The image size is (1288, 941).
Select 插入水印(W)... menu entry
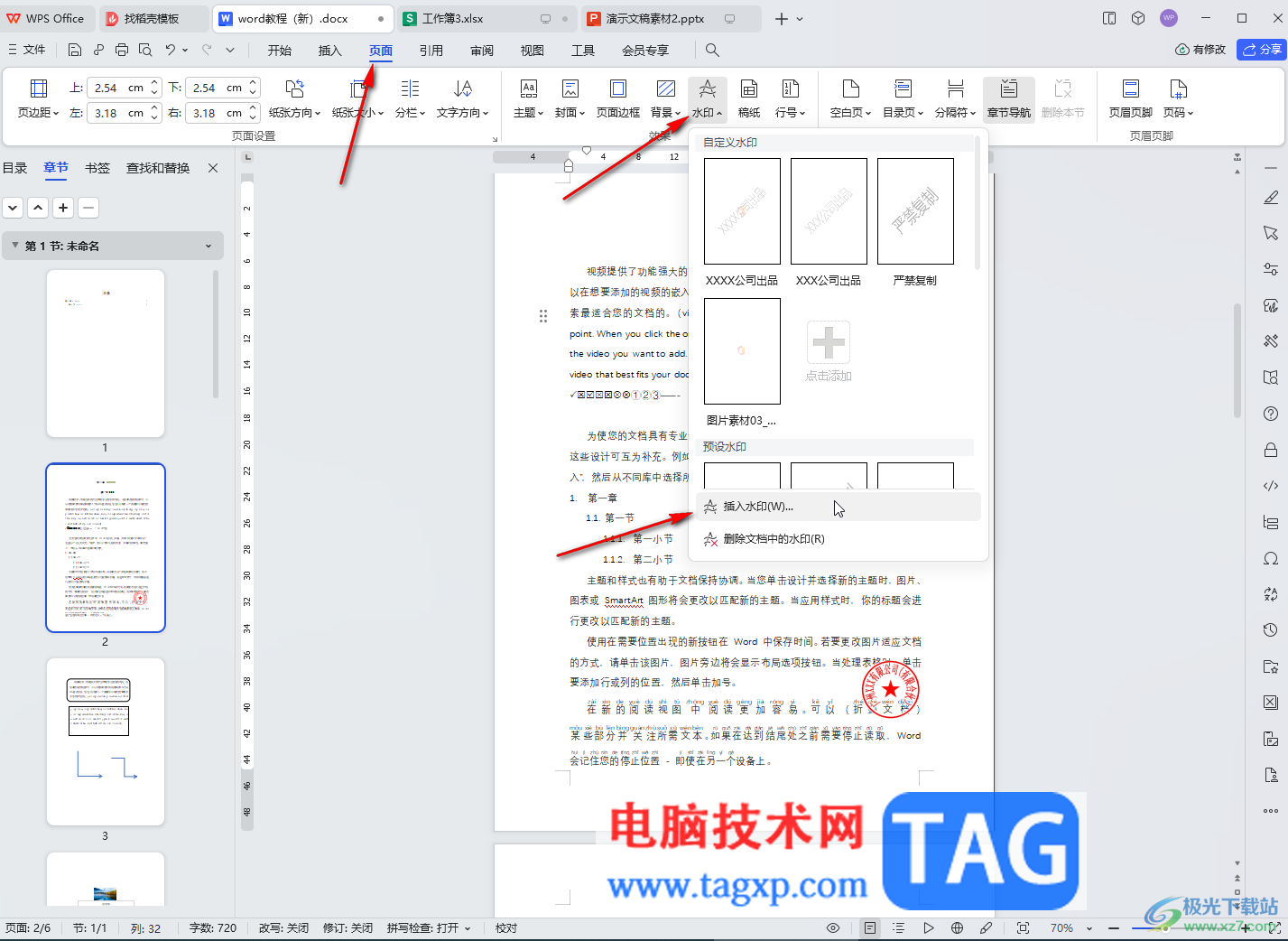tap(838, 507)
